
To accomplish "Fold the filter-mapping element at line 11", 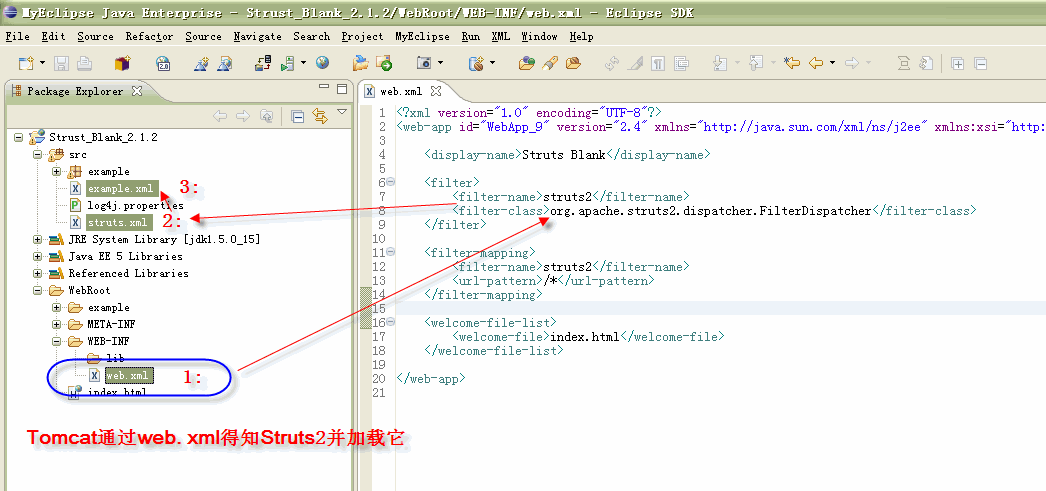I will coord(390,252).
